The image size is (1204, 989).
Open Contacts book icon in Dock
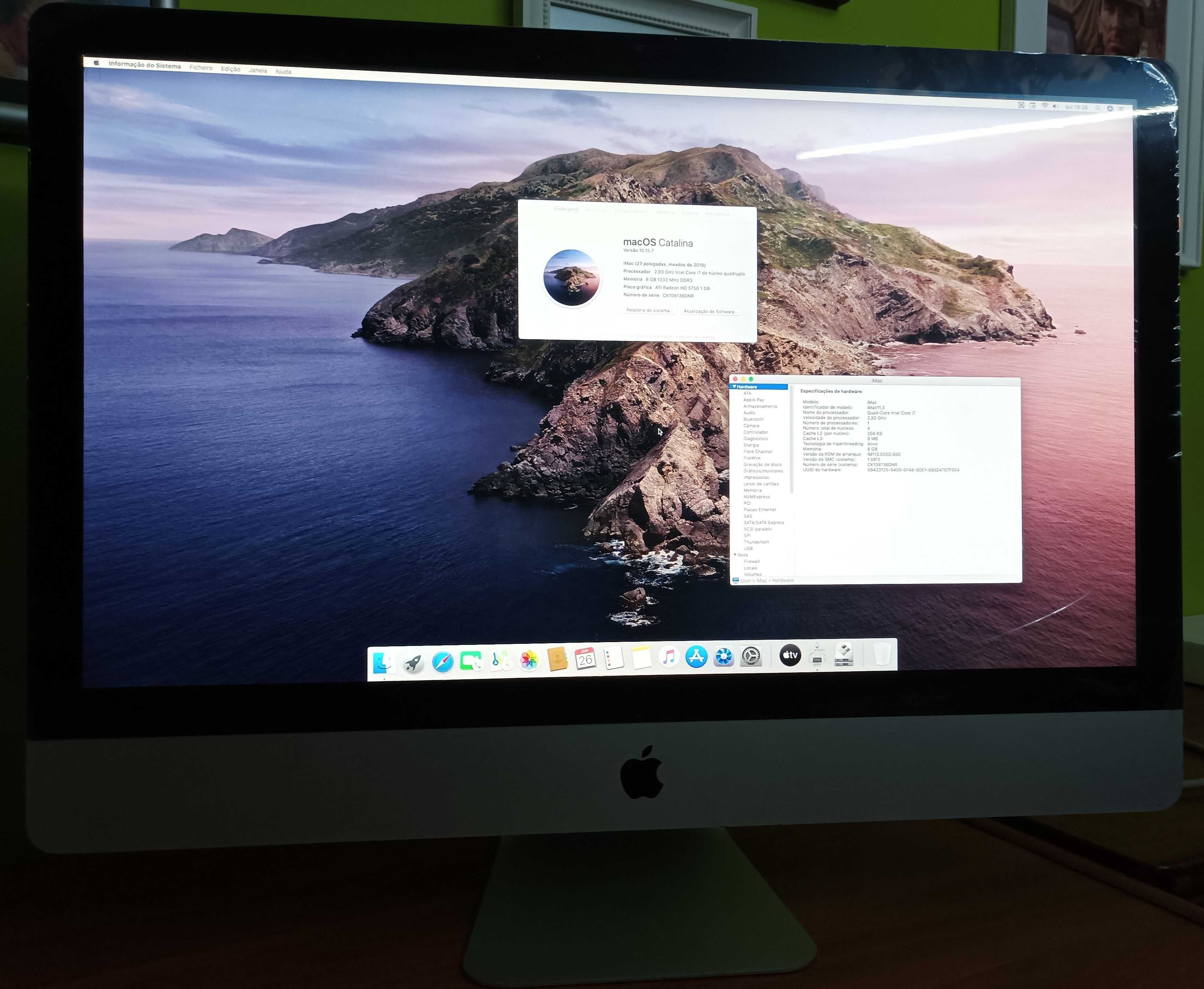(x=557, y=659)
